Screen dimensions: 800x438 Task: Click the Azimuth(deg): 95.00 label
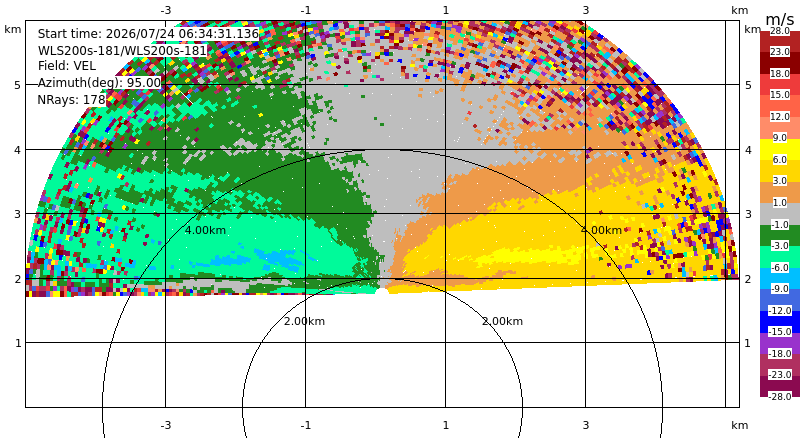pyautogui.click(x=99, y=83)
